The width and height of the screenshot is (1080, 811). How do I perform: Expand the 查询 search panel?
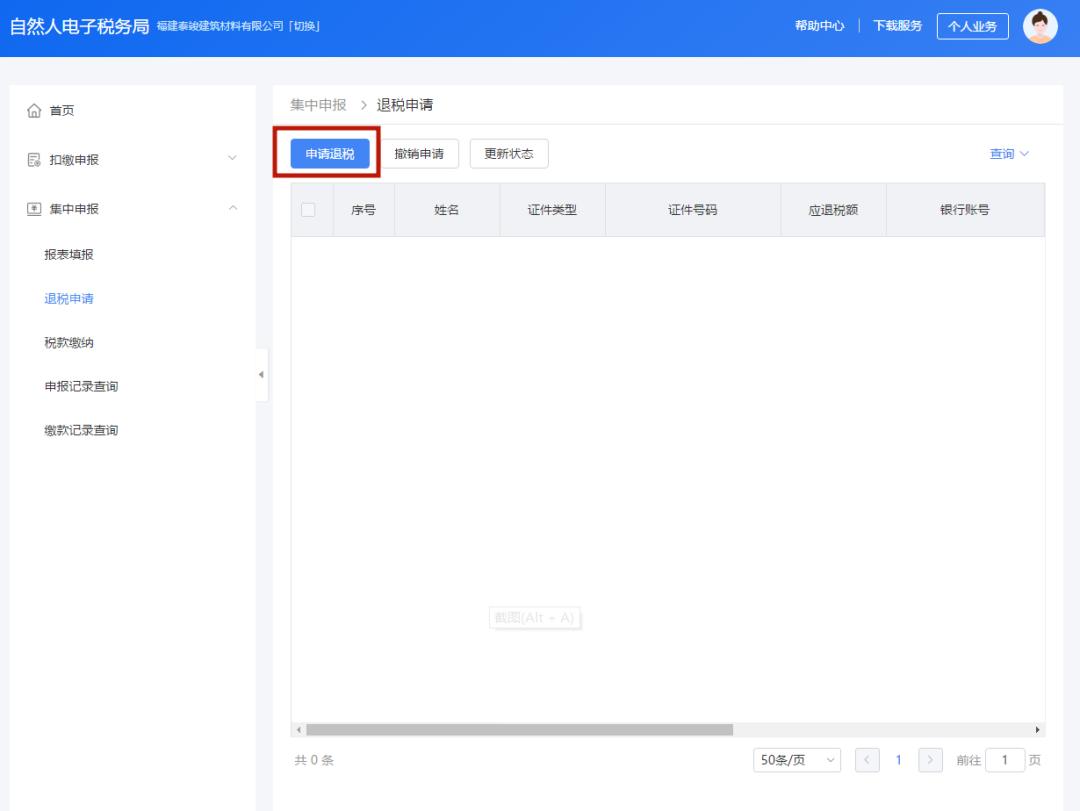[1008, 153]
